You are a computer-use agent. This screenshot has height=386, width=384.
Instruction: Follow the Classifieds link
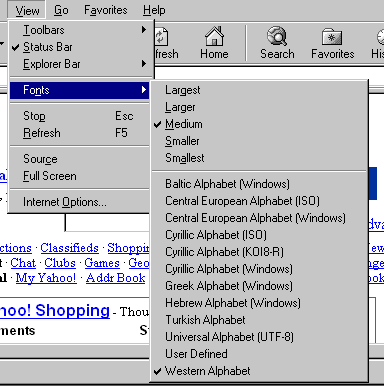69,248
